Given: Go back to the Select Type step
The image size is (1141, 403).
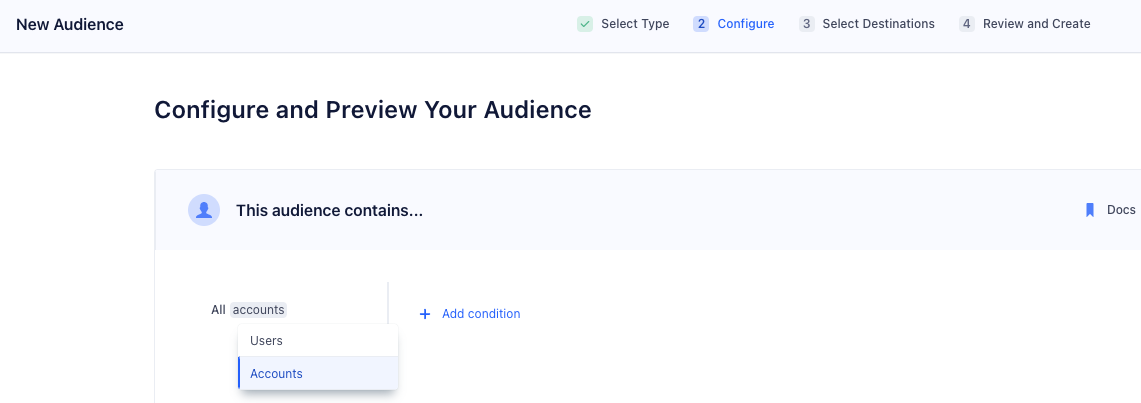Looking at the screenshot, I should point(635,24).
